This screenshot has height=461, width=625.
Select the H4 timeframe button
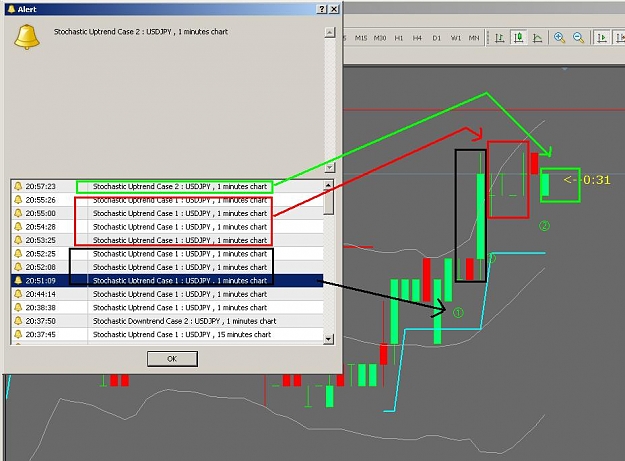417,38
